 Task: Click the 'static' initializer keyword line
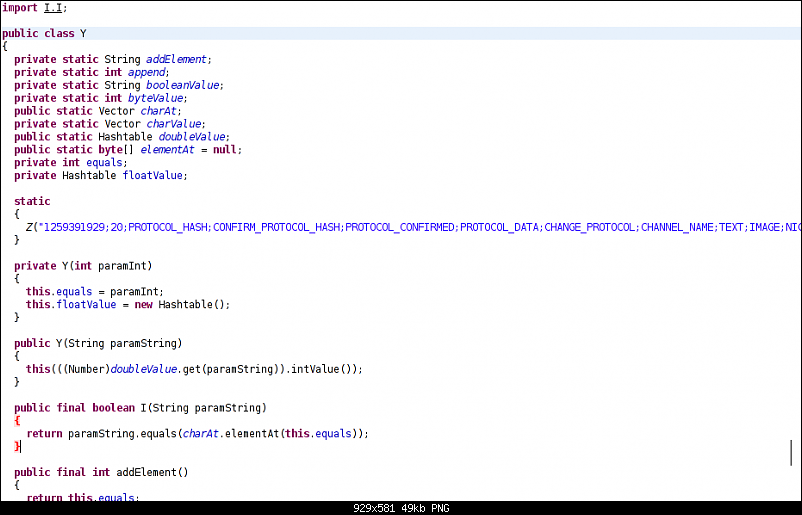pyautogui.click(x=32, y=201)
